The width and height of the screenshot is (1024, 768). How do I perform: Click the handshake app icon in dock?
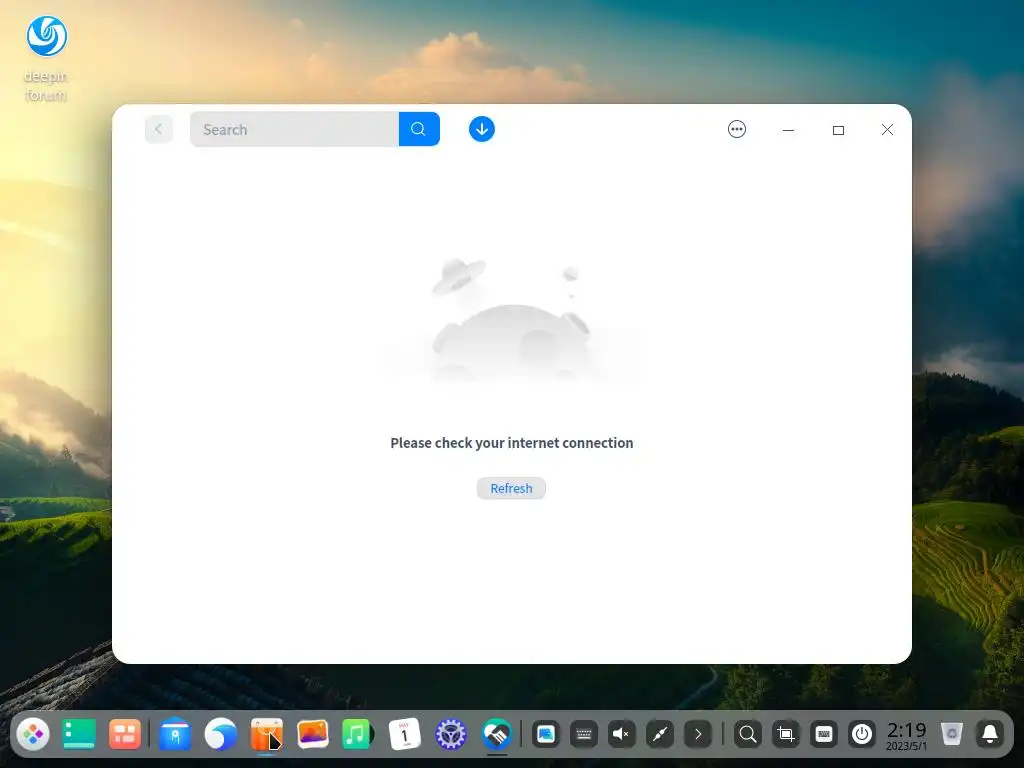point(497,735)
